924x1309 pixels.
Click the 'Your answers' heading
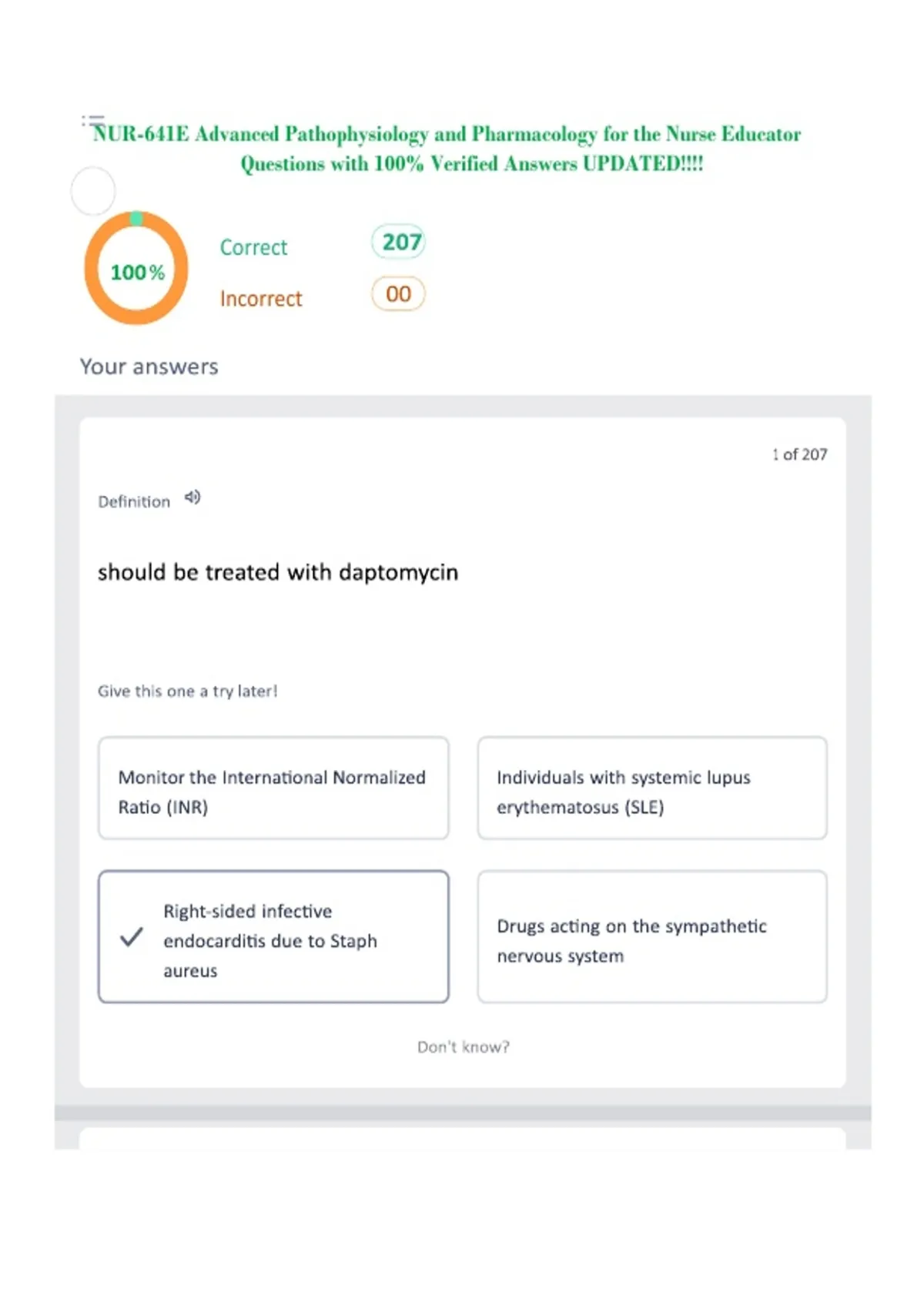(x=149, y=367)
